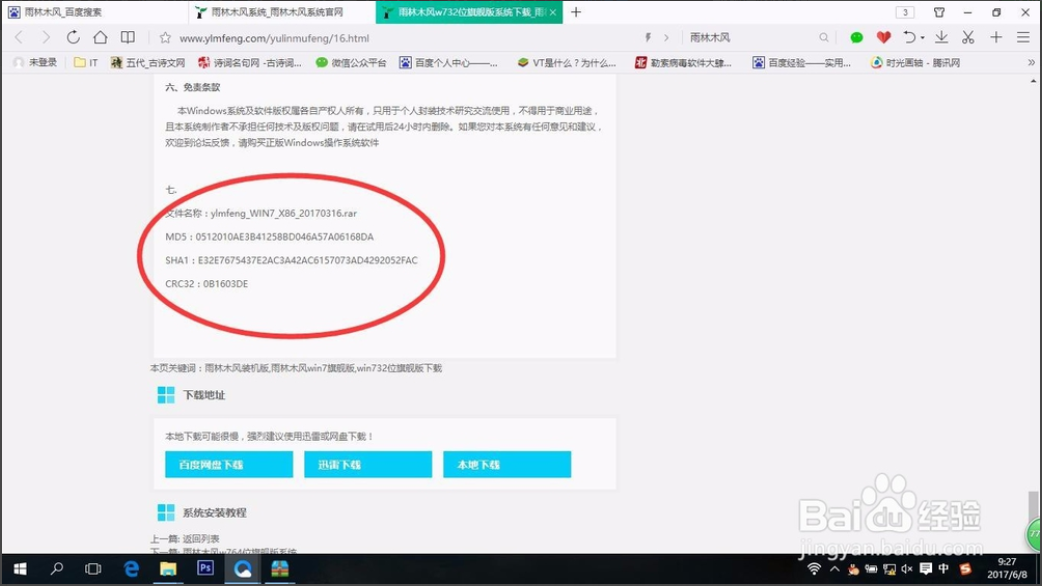Select the active 雨林木风w732位旗舰版 tab

pos(469,12)
